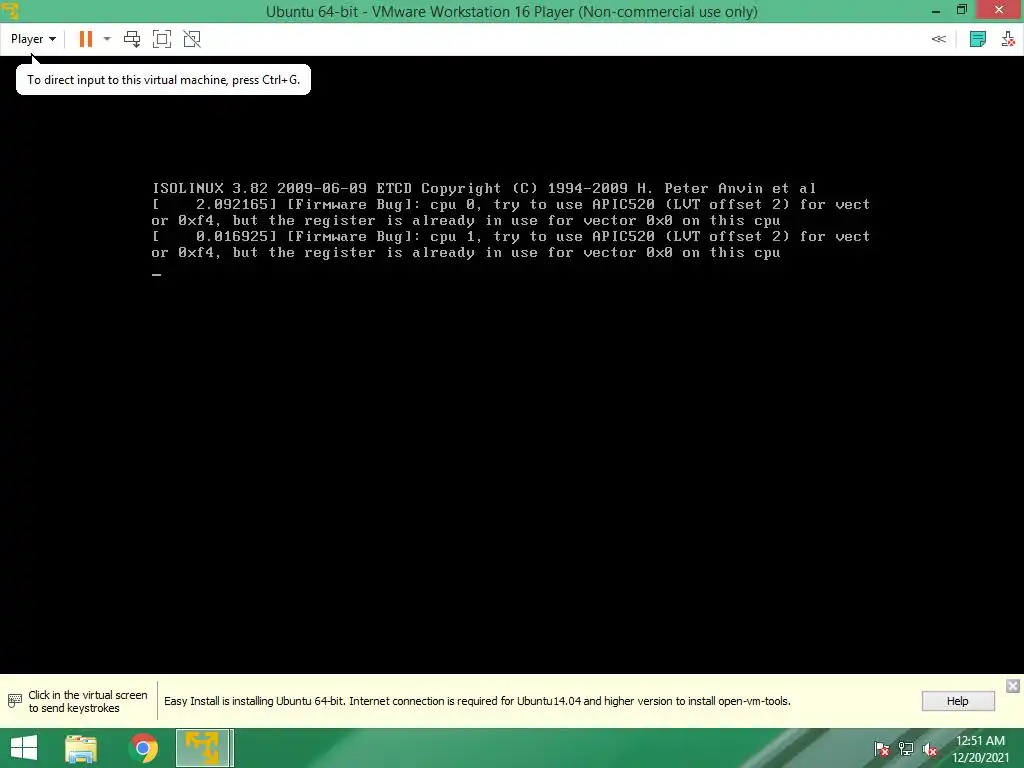Image resolution: width=1024 pixels, height=768 pixels.
Task: Click the Ctrl+G input hint tooltip
Action: (163, 80)
